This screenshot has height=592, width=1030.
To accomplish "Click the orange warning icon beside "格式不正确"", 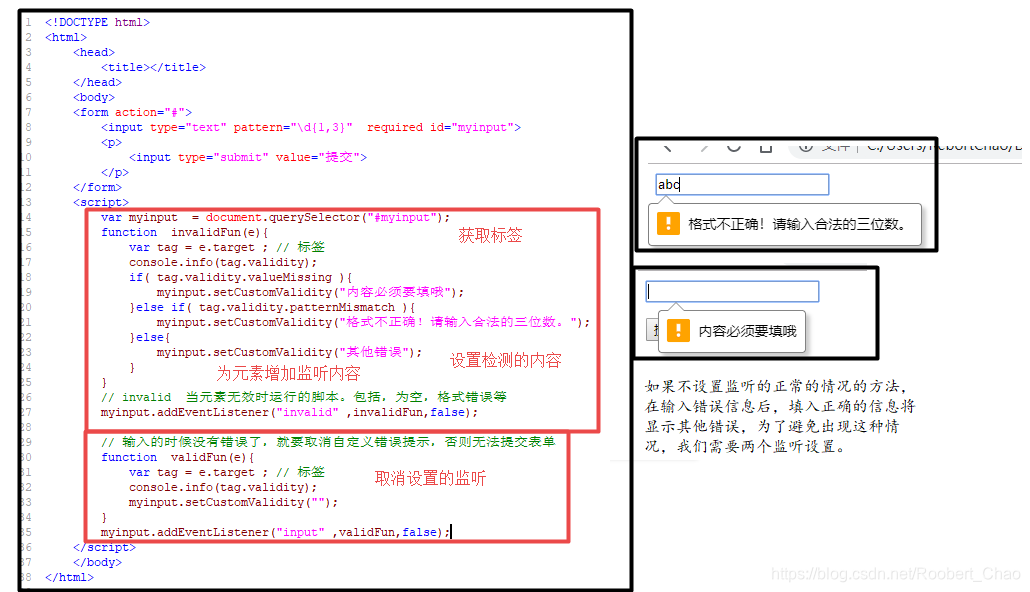I will [668, 223].
